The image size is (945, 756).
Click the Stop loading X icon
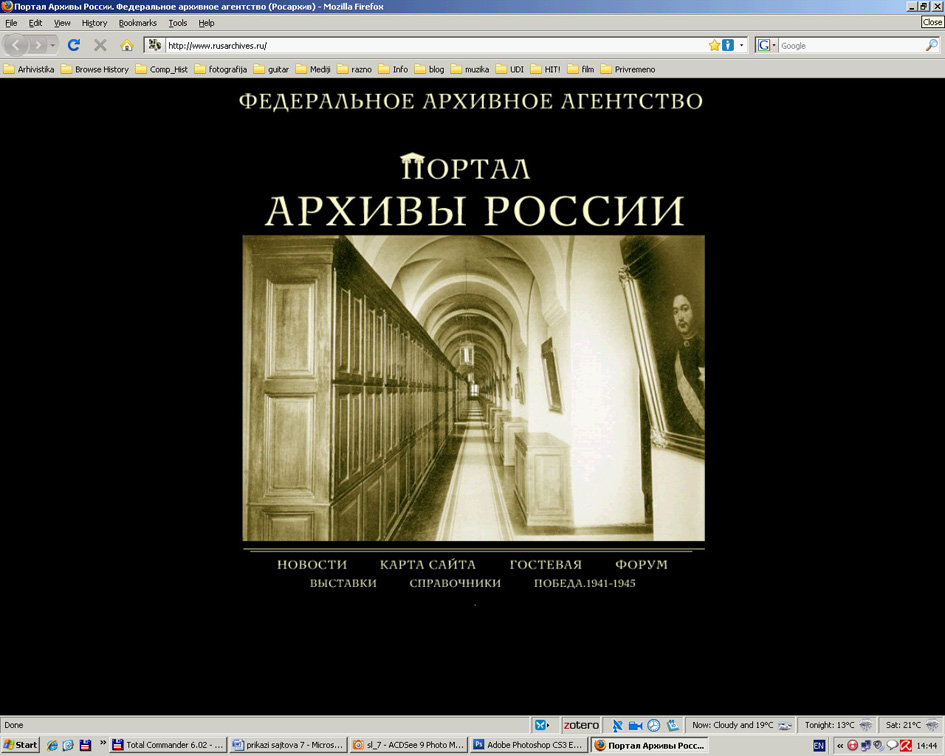click(x=100, y=45)
